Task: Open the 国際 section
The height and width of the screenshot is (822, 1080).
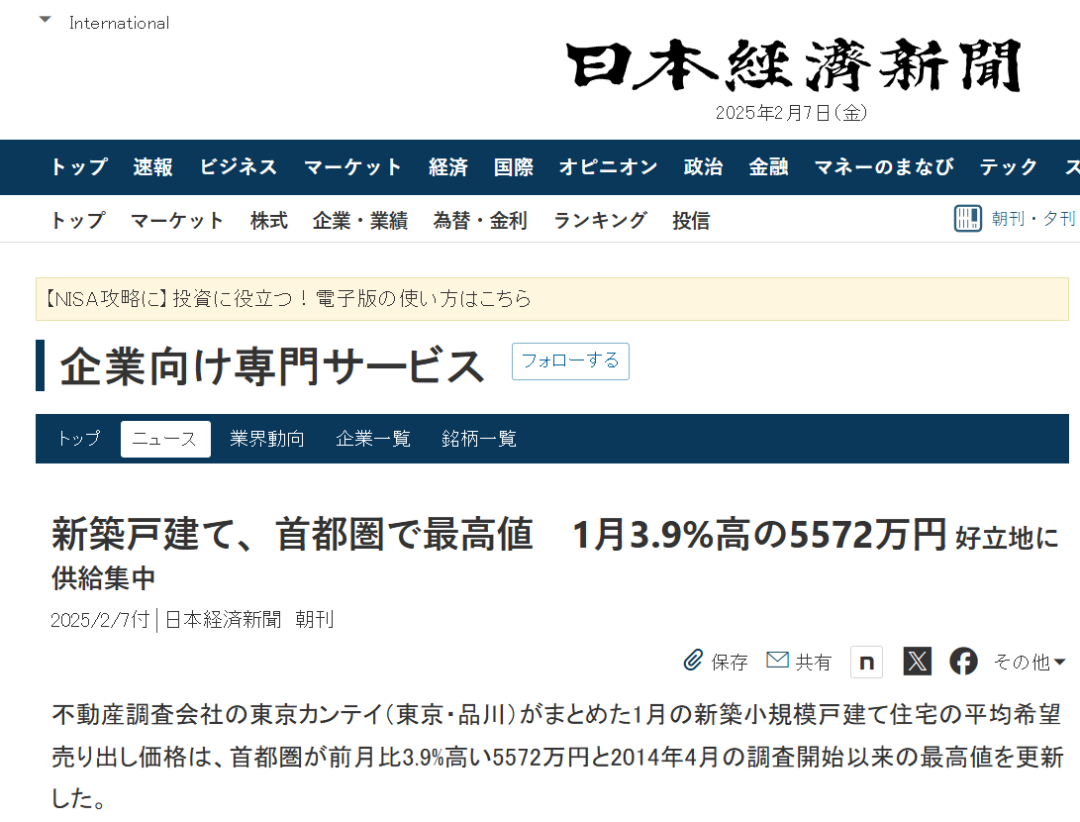Action: (x=514, y=167)
